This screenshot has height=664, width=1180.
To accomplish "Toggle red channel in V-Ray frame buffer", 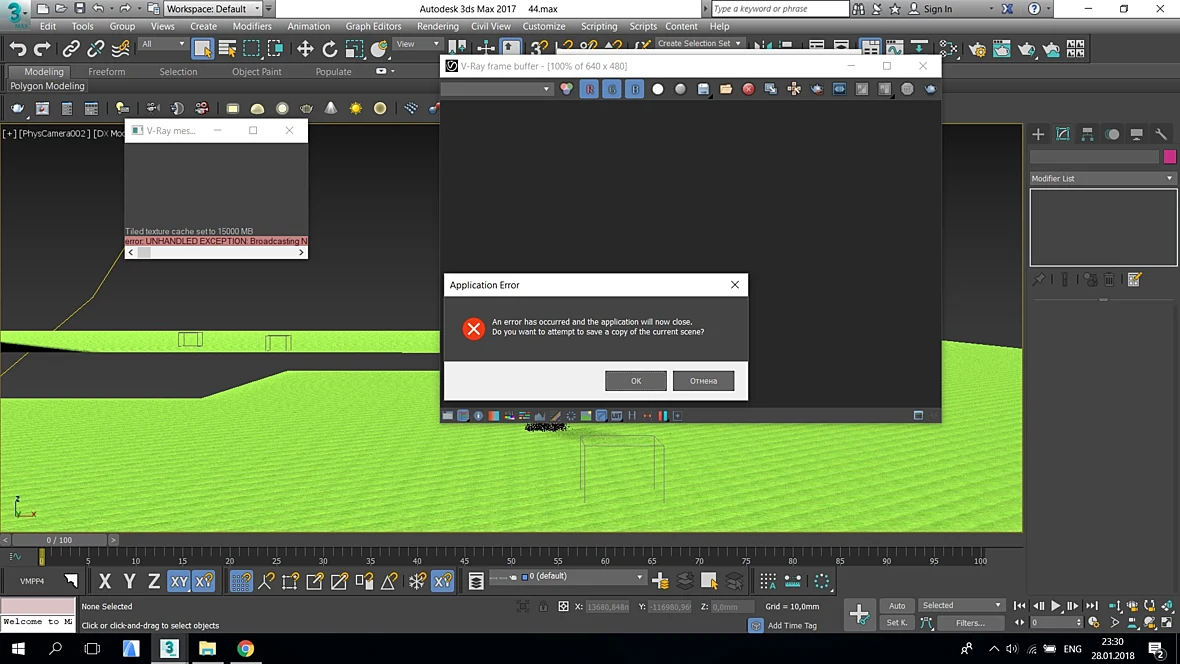I will tap(589, 89).
